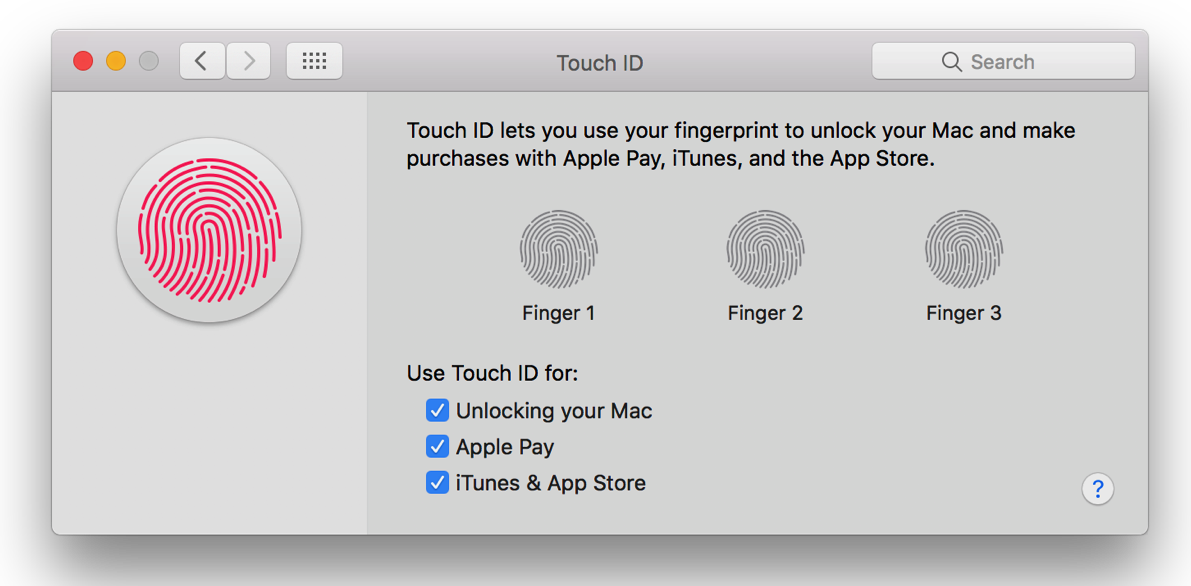Click the Finger 1 fingerprint icon
This screenshot has height=586, width=1191.
pyautogui.click(x=559, y=248)
